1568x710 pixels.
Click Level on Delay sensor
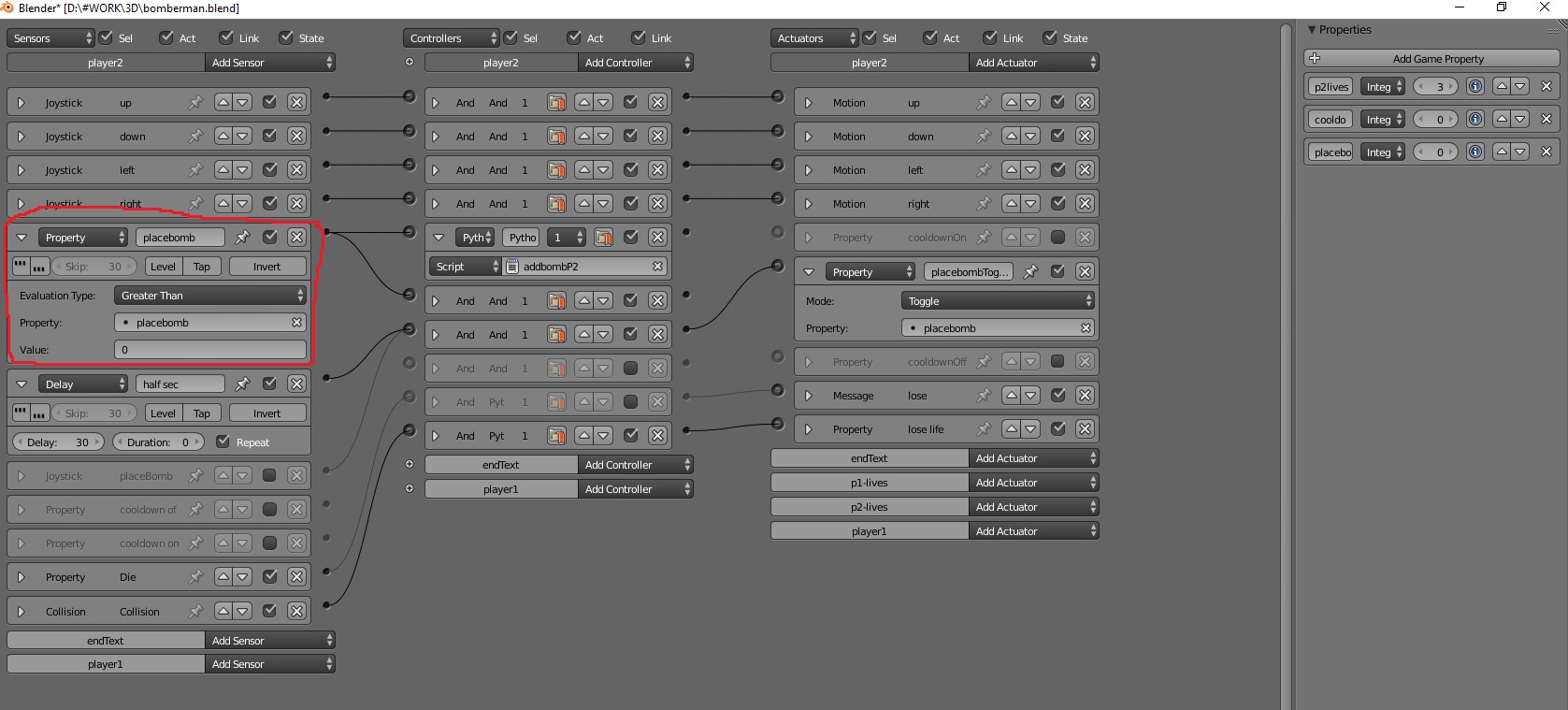click(x=164, y=413)
